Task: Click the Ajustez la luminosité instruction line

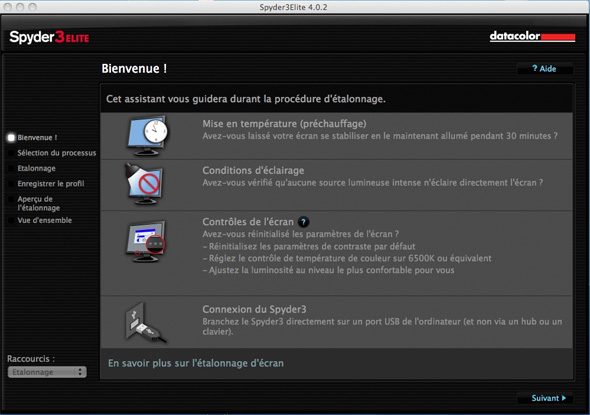Action: click(328, 270)
